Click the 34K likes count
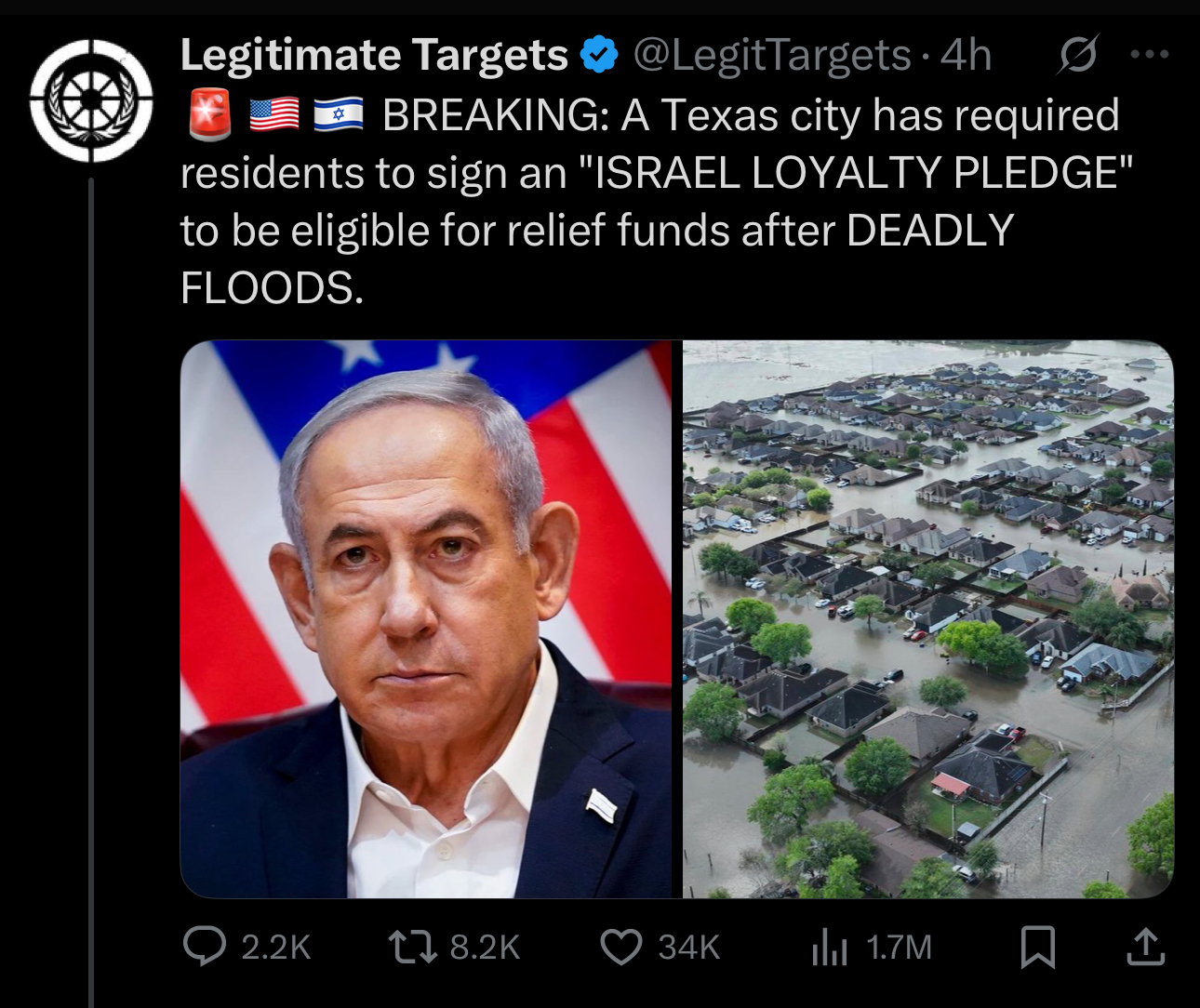Image resolution: width=1200 pixels, height=1008 pixels. [689, 948]
